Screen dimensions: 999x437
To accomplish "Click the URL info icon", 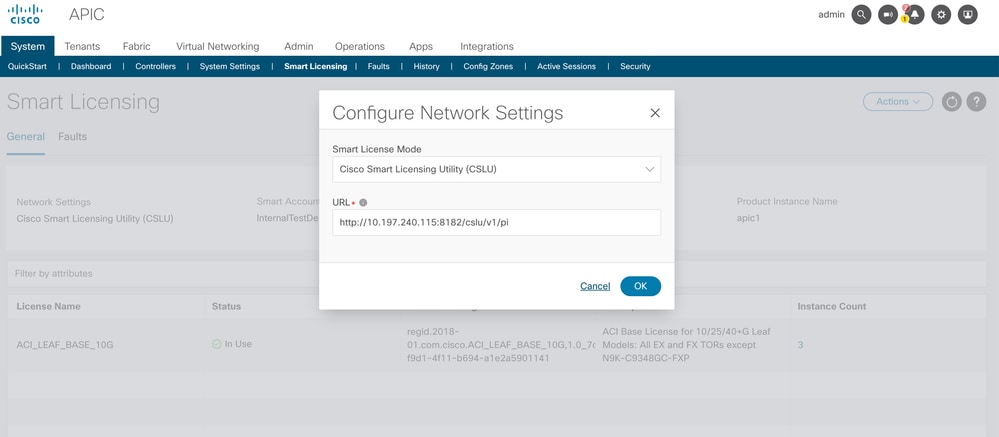I will 363,203.
